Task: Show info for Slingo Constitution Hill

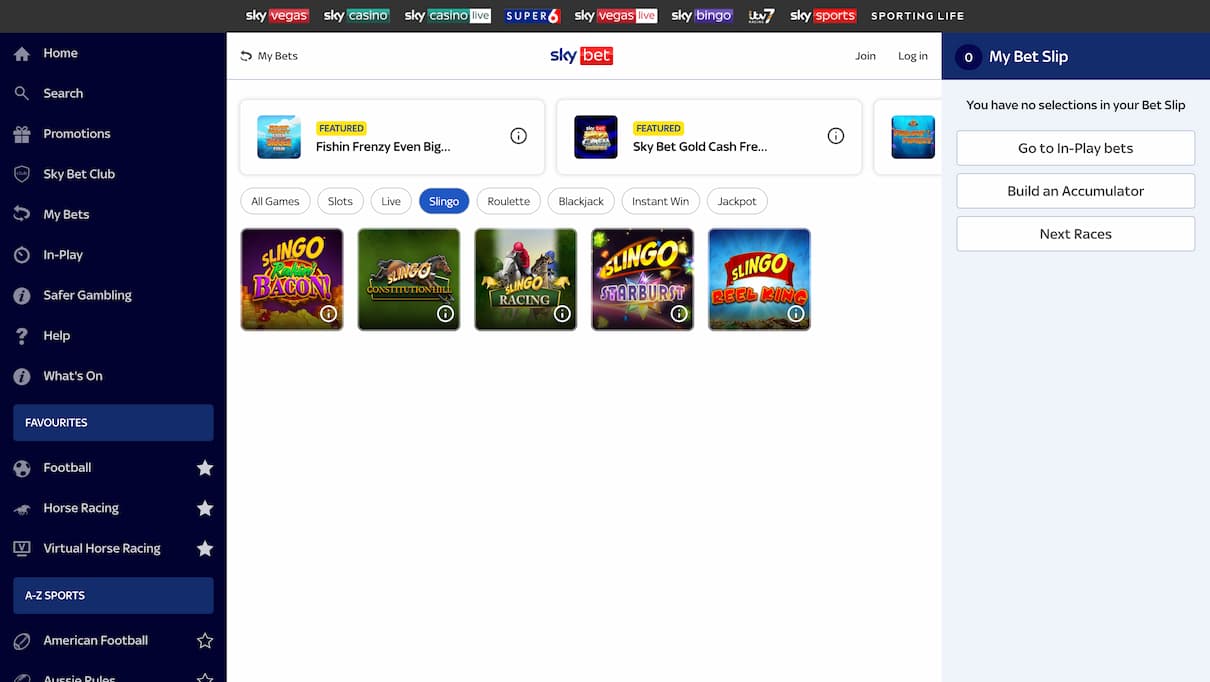Action: tap(445, 314)
